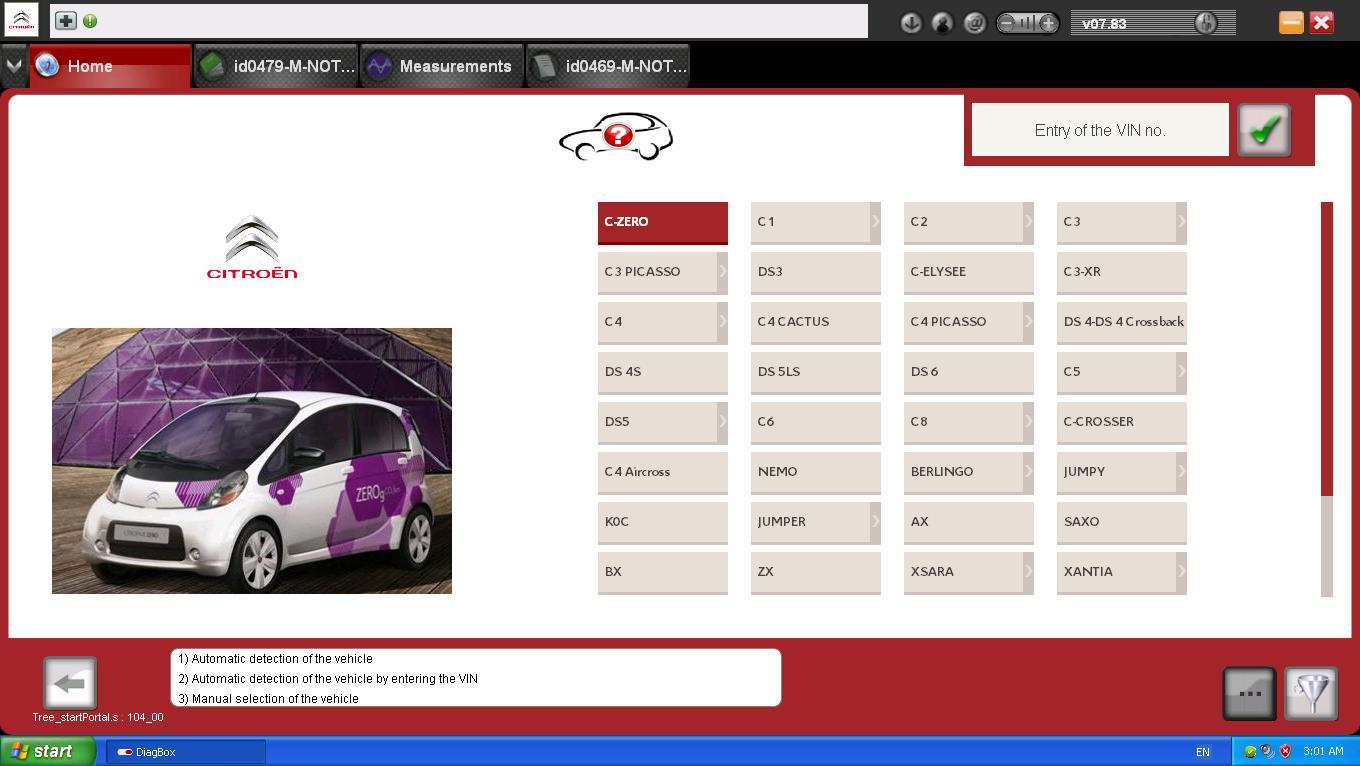Select the C-ELYSEE model
The width and height of the screenshot is (1360, 766).
pyautogui.click(x=969, y=272)
